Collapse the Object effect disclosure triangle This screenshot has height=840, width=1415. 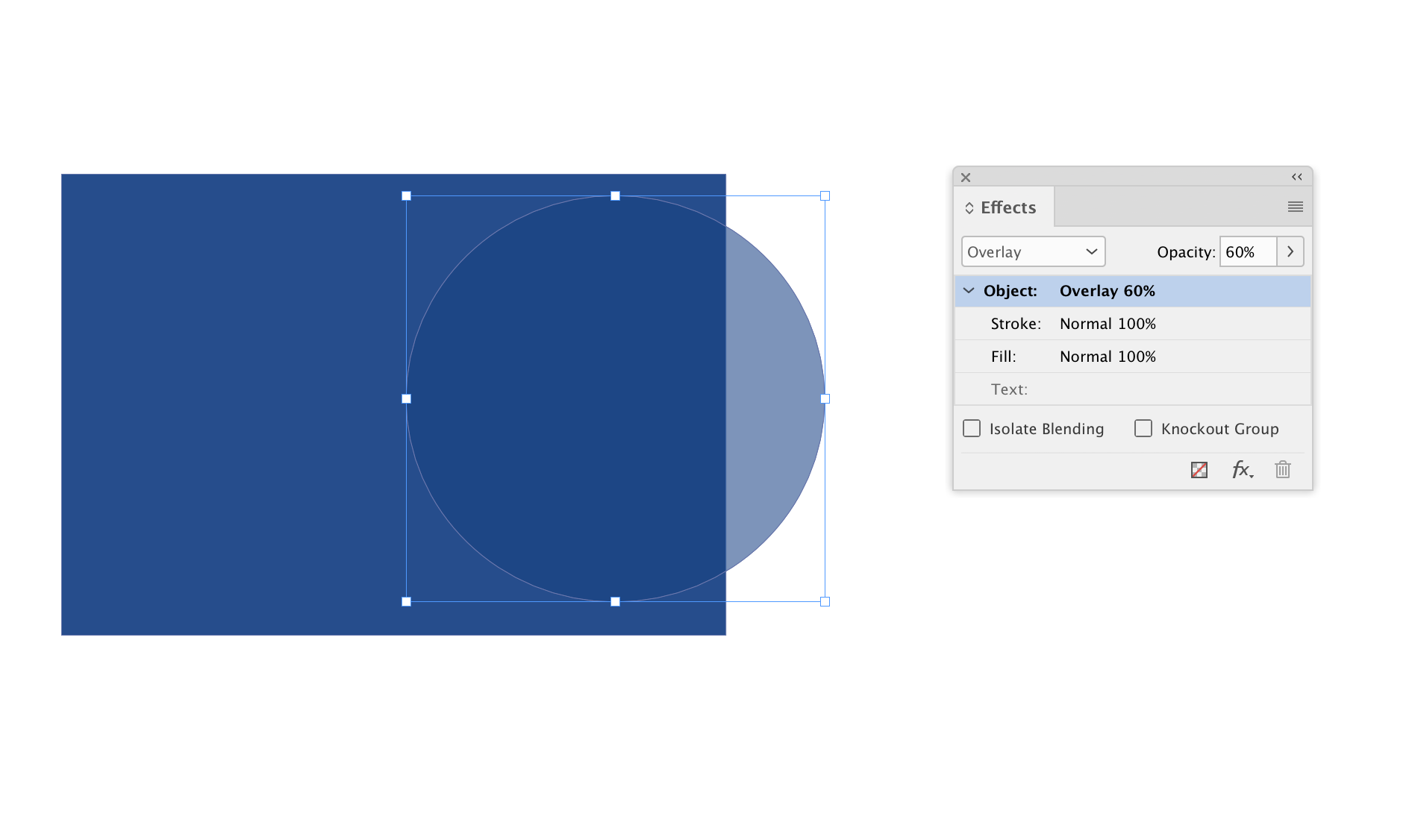tap(968, 290)
